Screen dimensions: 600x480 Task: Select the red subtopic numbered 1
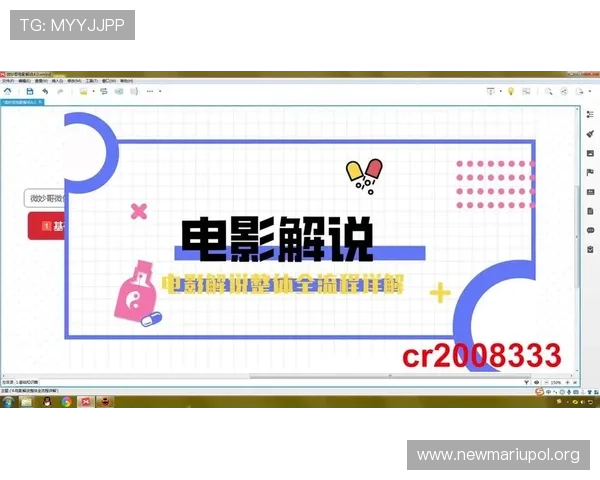pyautogui.click(x=46, y=226)
